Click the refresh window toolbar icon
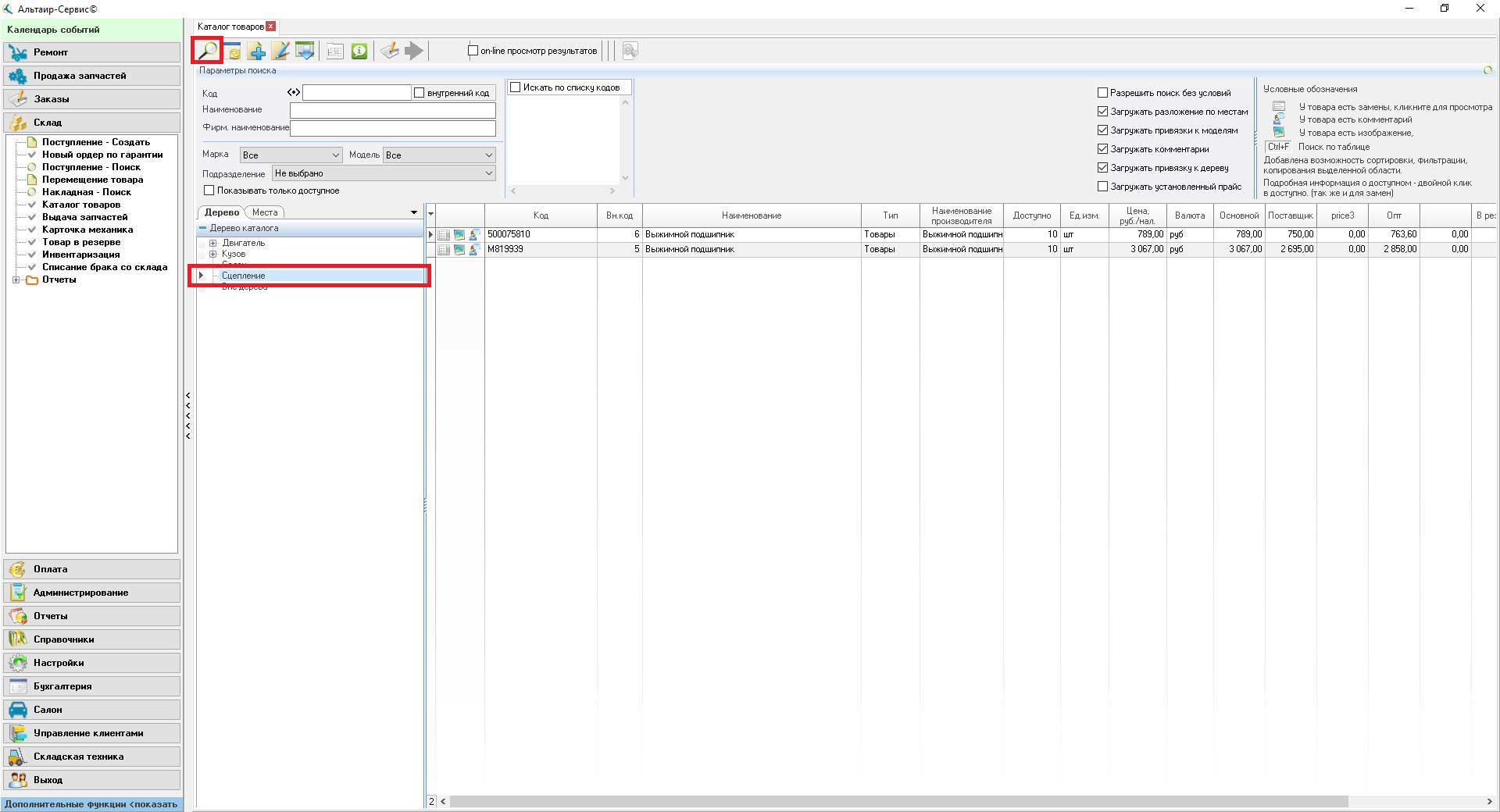Screen dimensions: 1500x812 click(233, 52)
